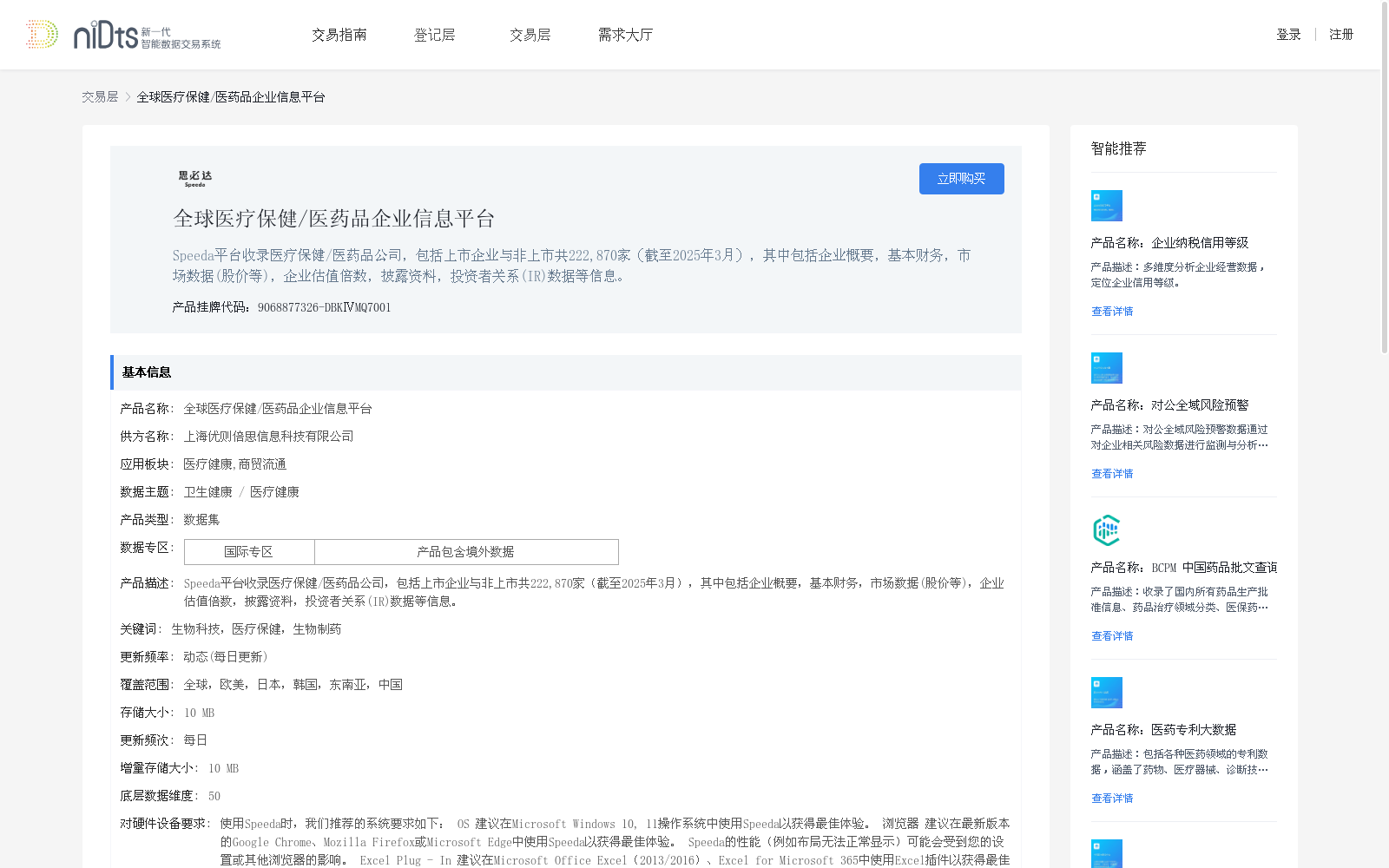
Task: View details of 对公全域风险预警
Action: pyautogui.click(x=1112, y=474)
